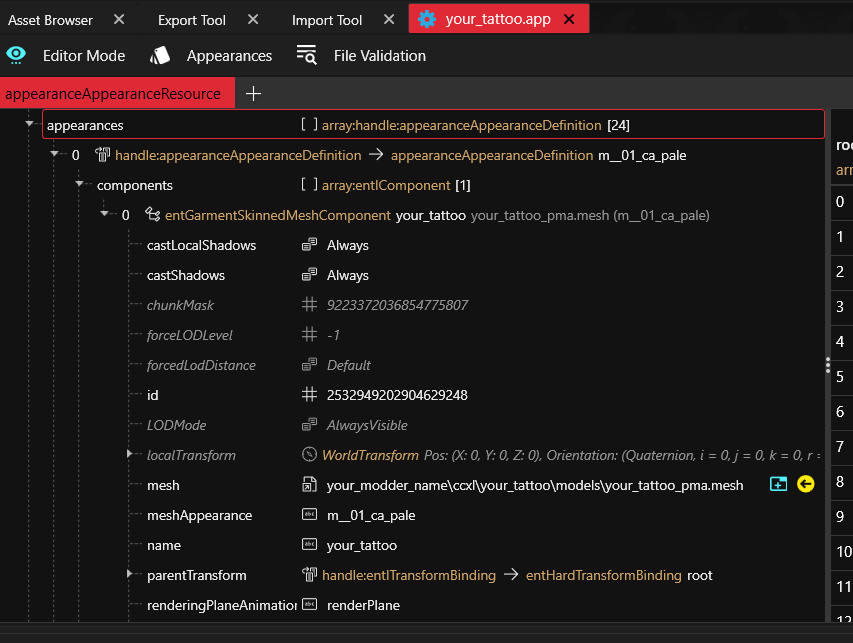Switch to the Asset Browser tab
Image resolution: width=853 pixels, height=643 pixels.
tap(51, 19)
